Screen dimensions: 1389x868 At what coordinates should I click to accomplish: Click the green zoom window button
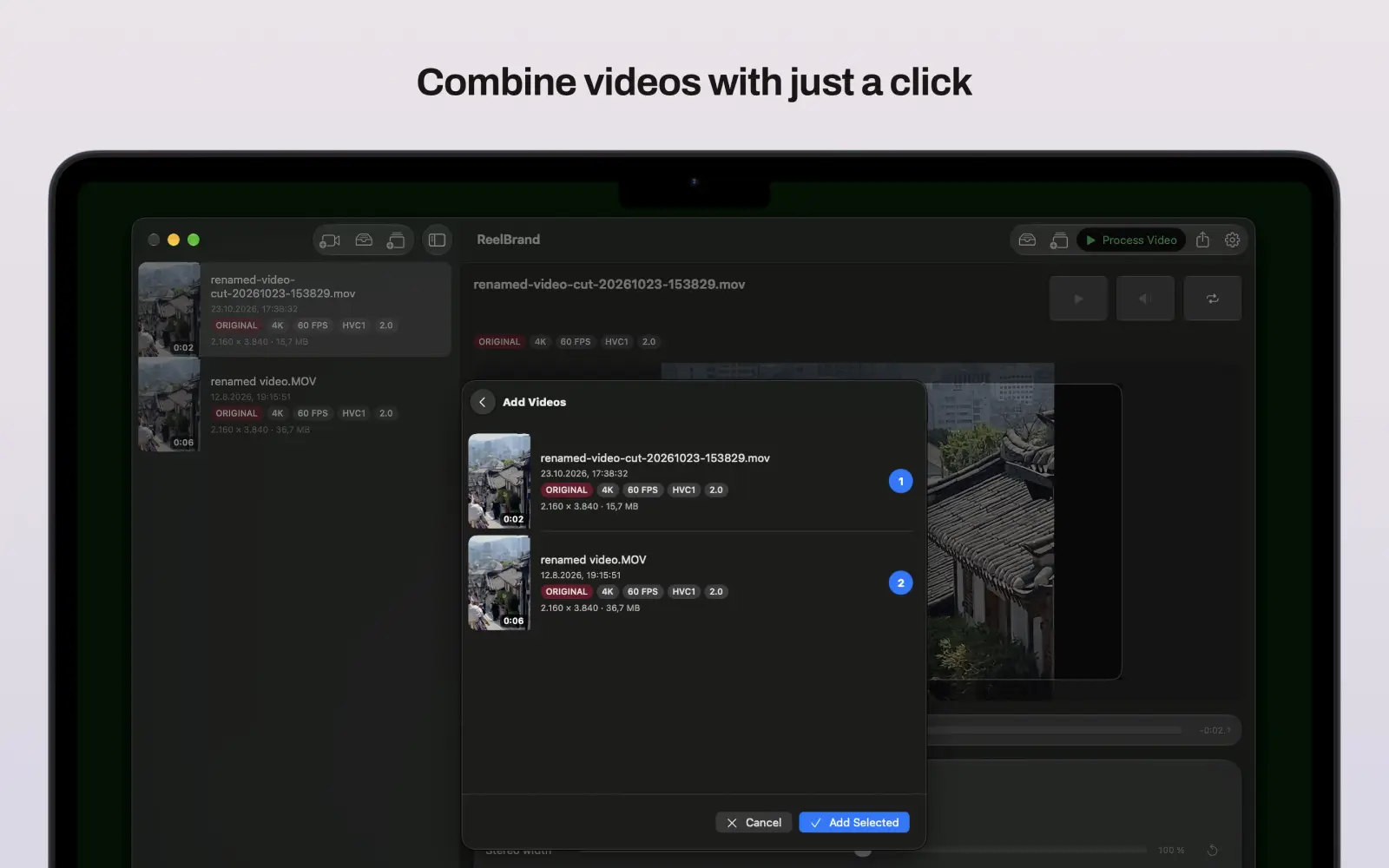(194, 240)
